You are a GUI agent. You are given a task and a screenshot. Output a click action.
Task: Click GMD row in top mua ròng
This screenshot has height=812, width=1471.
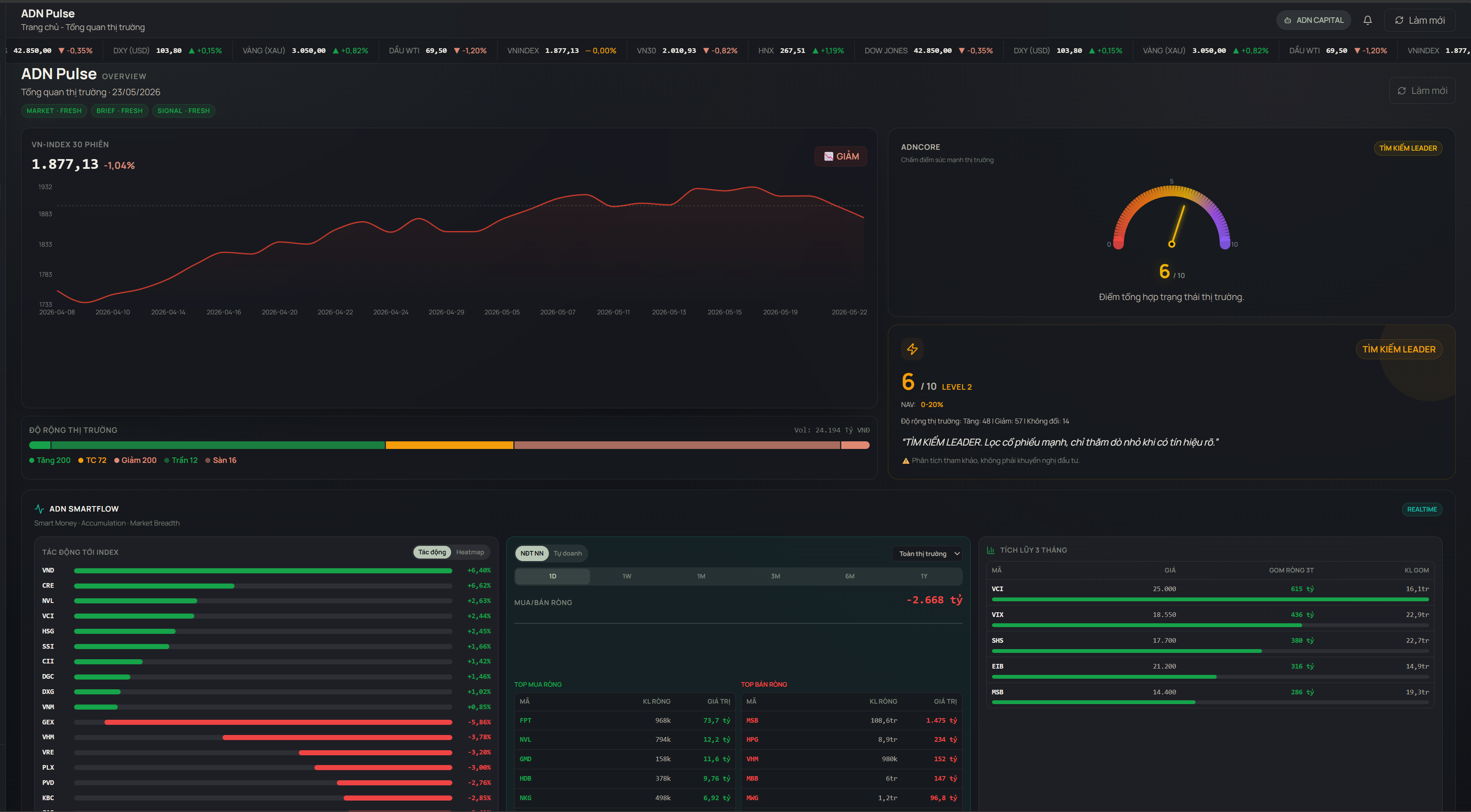point(625,759)
